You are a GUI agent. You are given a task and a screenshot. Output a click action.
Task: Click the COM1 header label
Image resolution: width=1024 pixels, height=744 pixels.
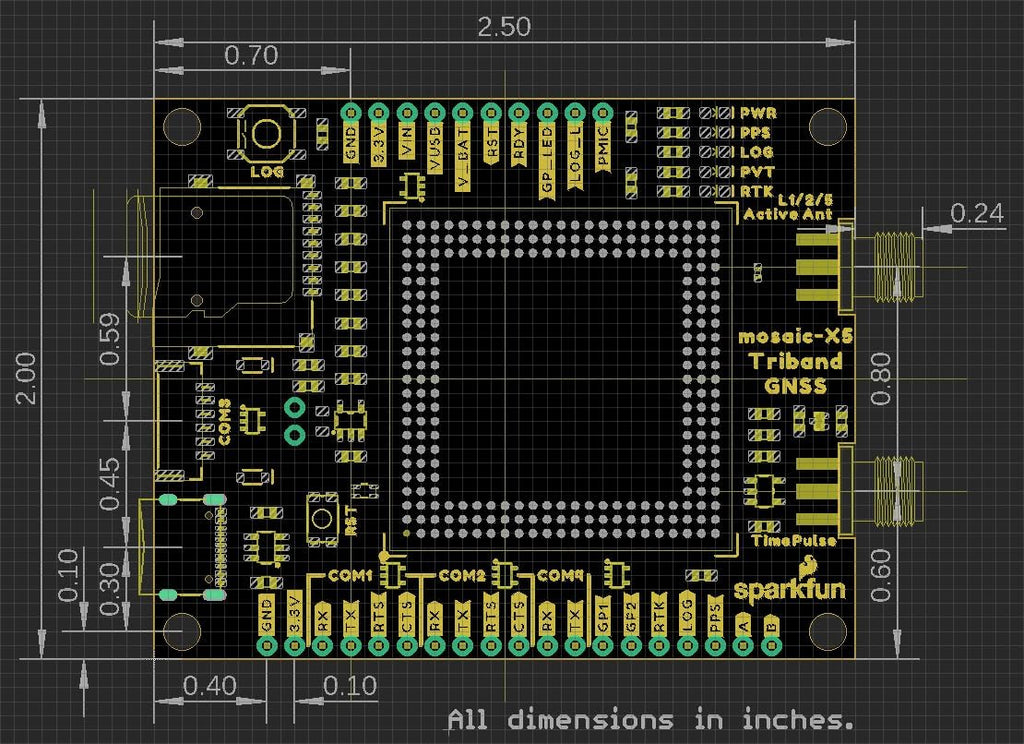click(x=350, y=575)
